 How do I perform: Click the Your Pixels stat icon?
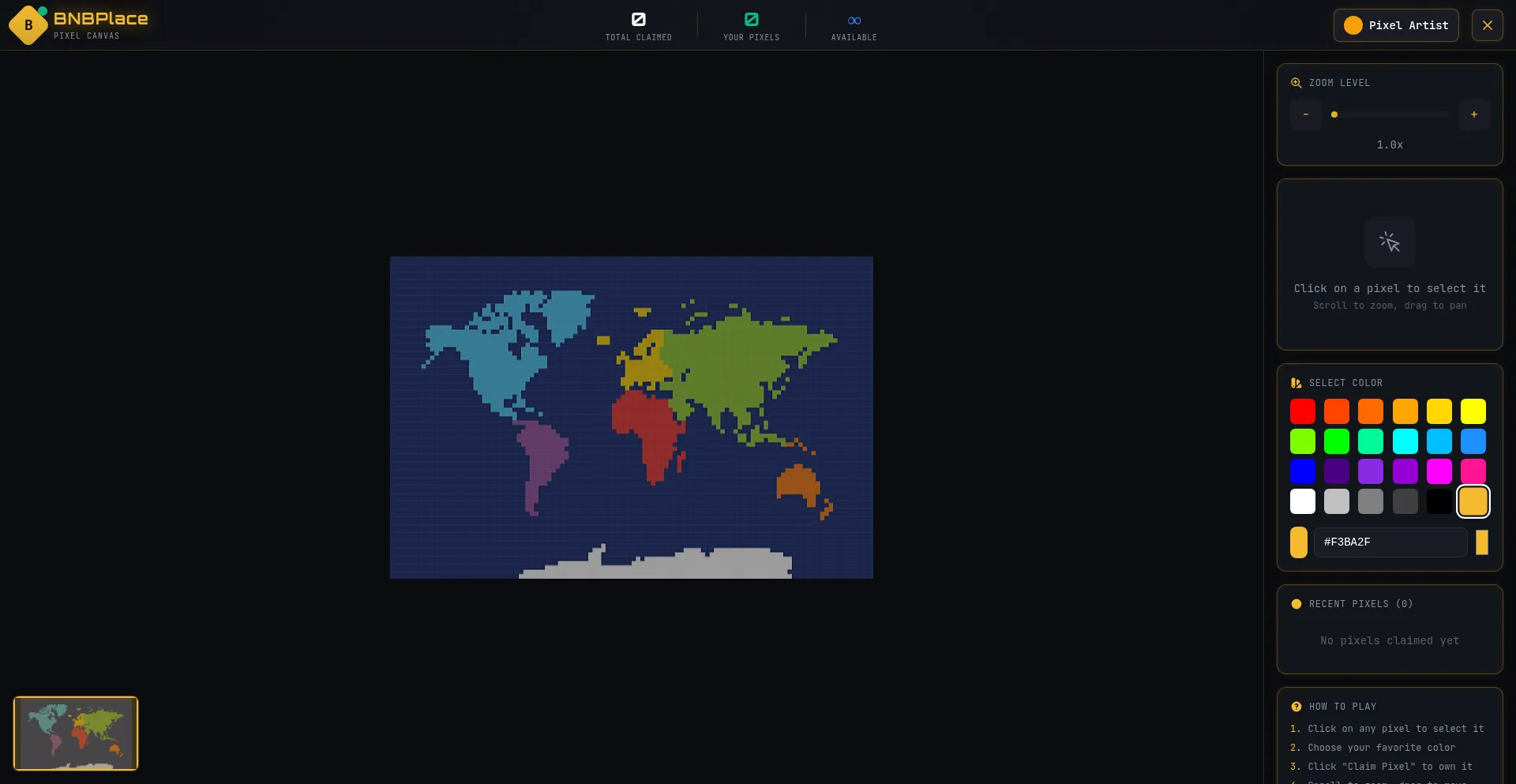pos(751,20)
